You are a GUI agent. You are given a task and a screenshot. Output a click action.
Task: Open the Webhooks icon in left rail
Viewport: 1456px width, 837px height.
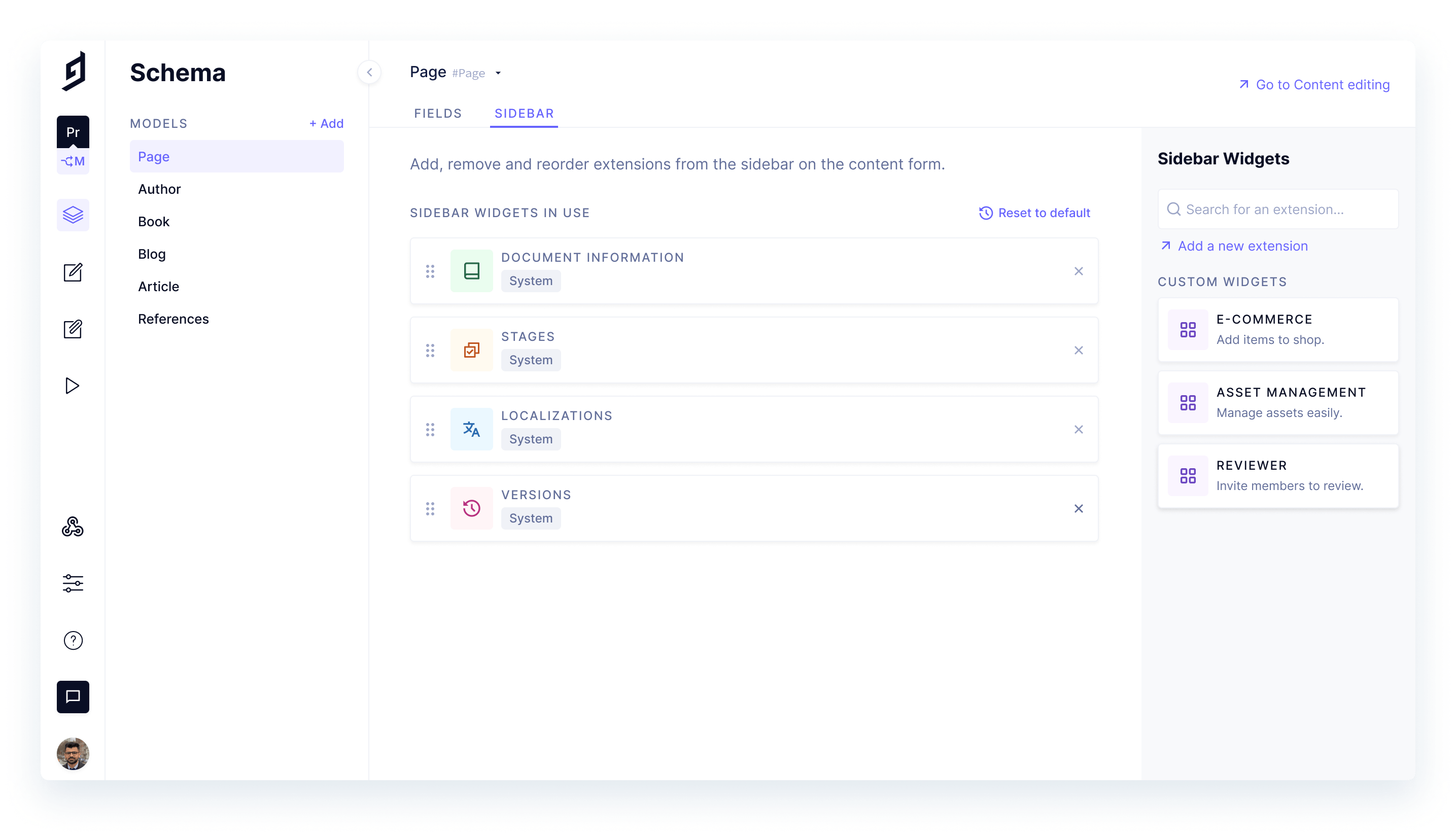pyautogui.click(x=73, y=527)
